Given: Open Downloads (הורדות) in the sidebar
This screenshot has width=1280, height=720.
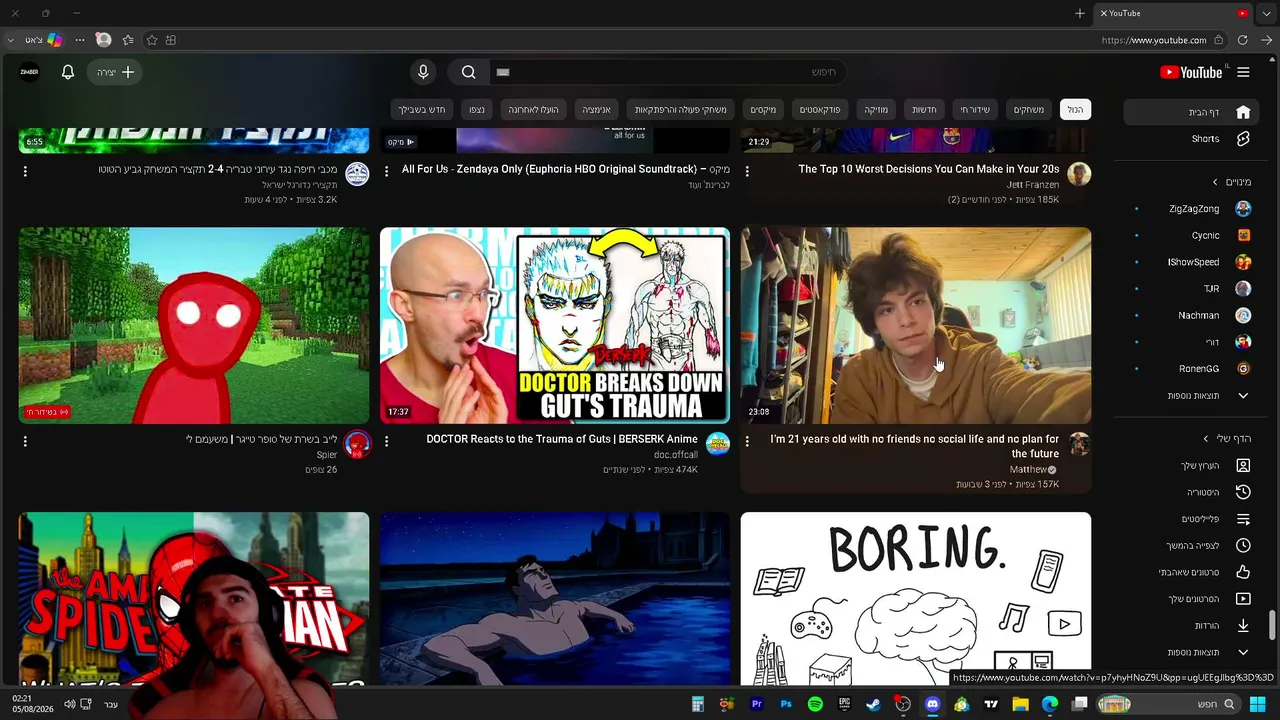Looking at the screenshot, I should tap(1192, 625).
